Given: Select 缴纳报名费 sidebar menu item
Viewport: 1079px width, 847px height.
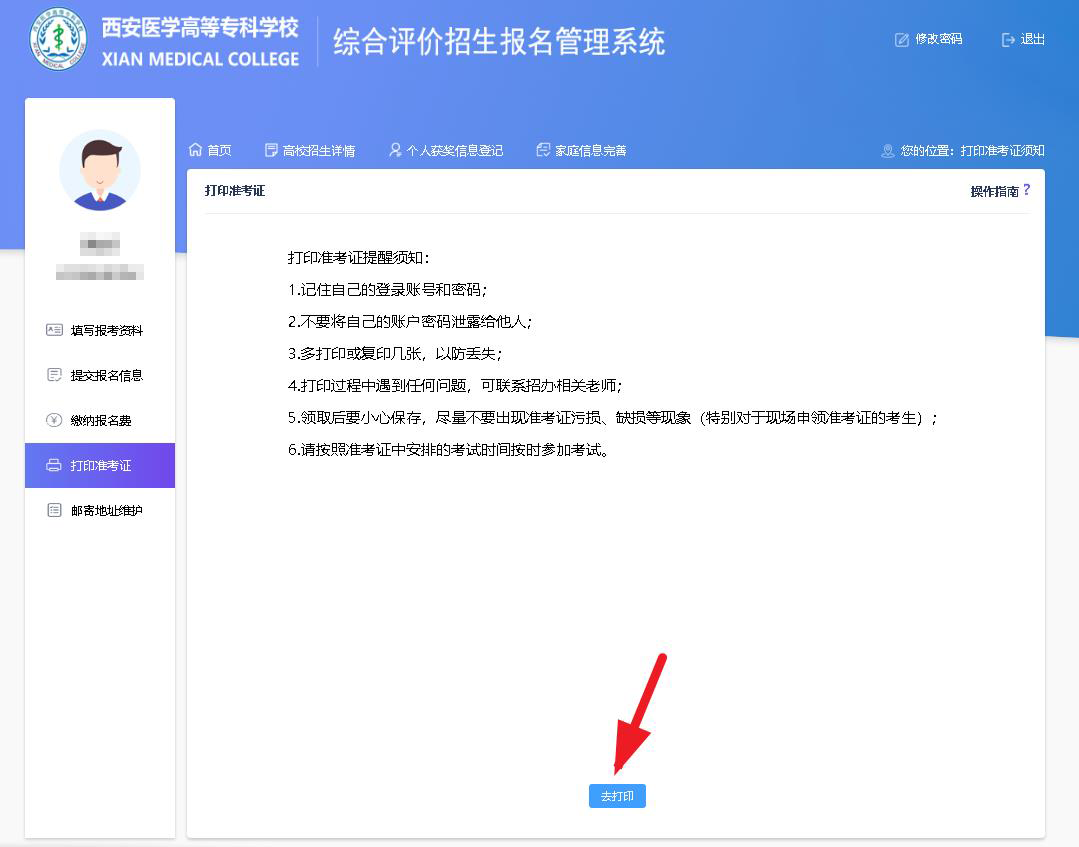Looking at the screenshot, I should 101,421.
